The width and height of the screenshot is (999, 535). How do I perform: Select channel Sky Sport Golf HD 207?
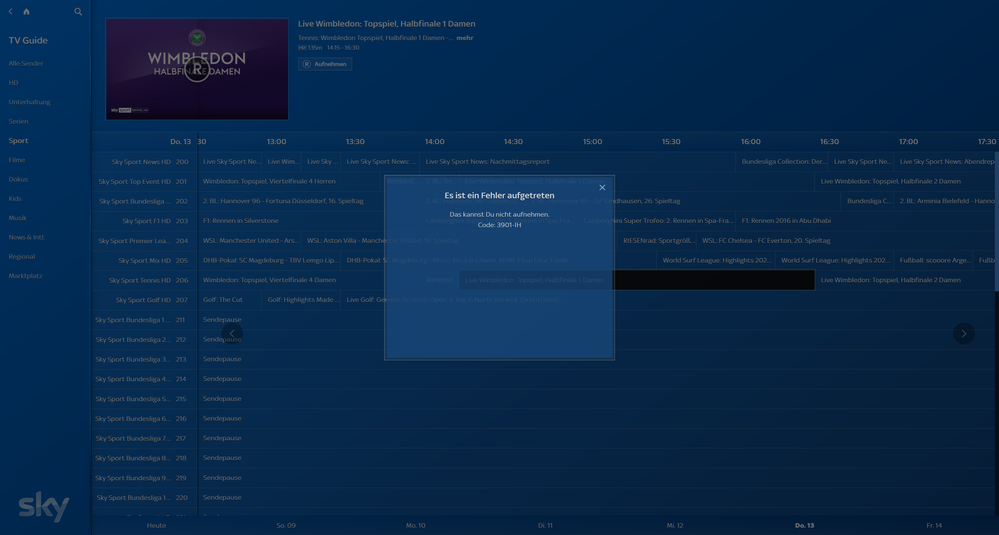145,300
